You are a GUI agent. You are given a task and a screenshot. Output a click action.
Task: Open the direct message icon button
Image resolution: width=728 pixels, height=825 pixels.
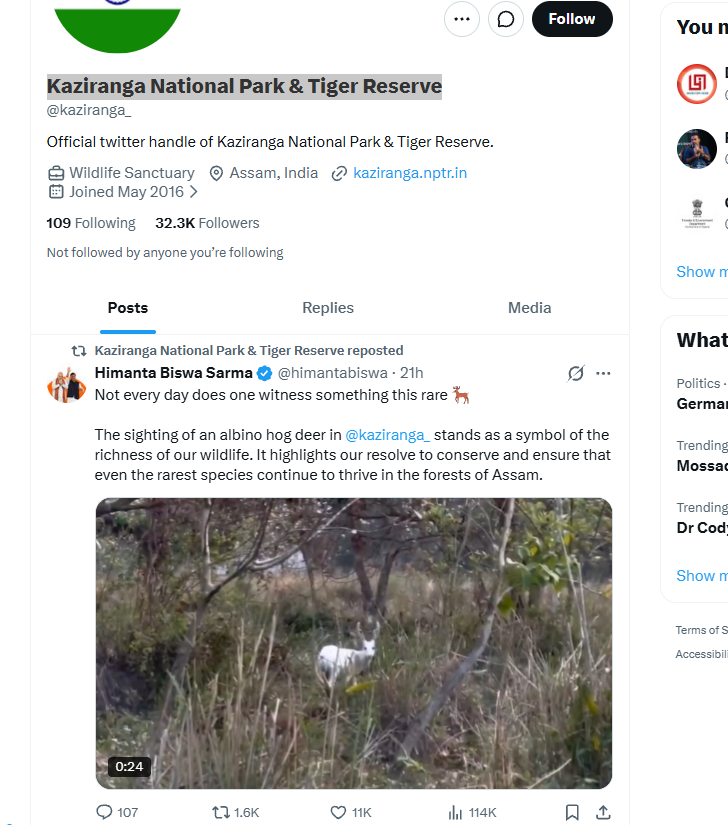(505, 19)
